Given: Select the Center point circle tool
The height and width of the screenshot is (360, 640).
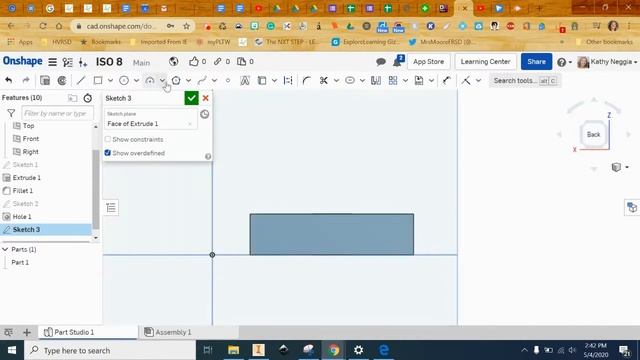Looking at the screenshot, I should coord(124,80).
